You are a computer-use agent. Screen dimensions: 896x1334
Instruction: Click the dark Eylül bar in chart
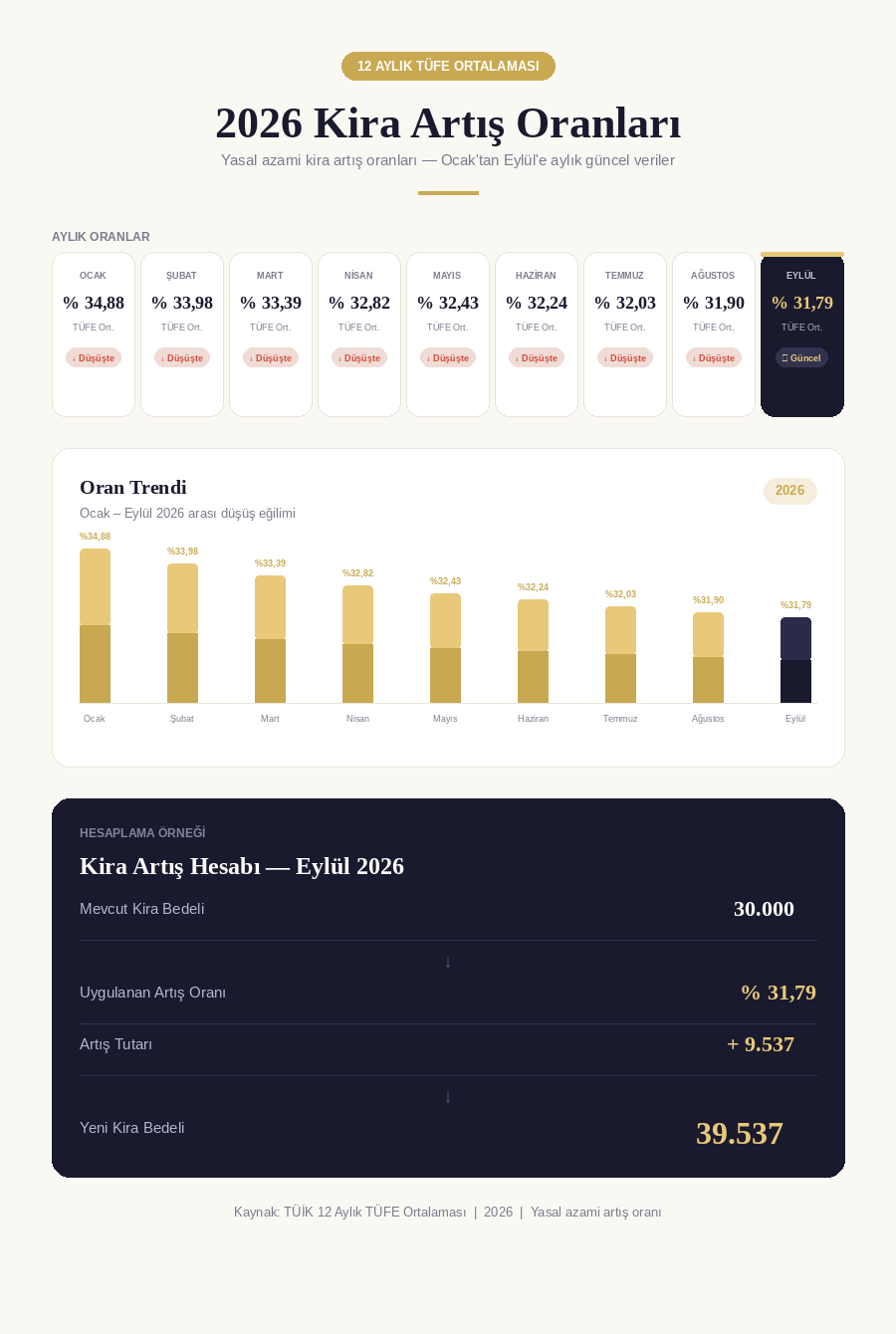[x=795, y=660]
